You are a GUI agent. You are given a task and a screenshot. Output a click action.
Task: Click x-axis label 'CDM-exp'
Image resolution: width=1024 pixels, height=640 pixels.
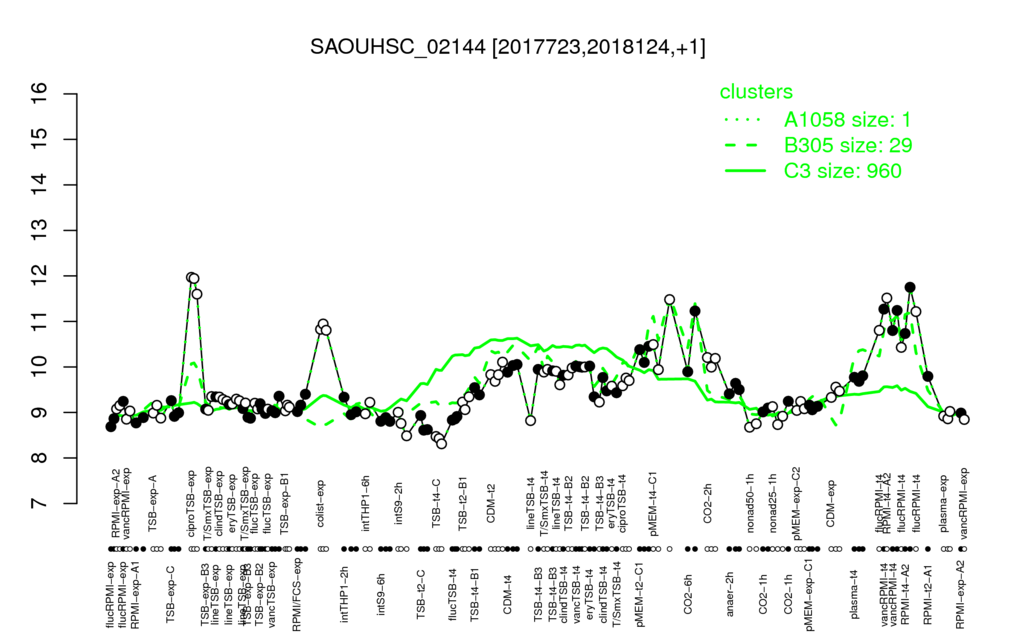click(x=831, y=503)
